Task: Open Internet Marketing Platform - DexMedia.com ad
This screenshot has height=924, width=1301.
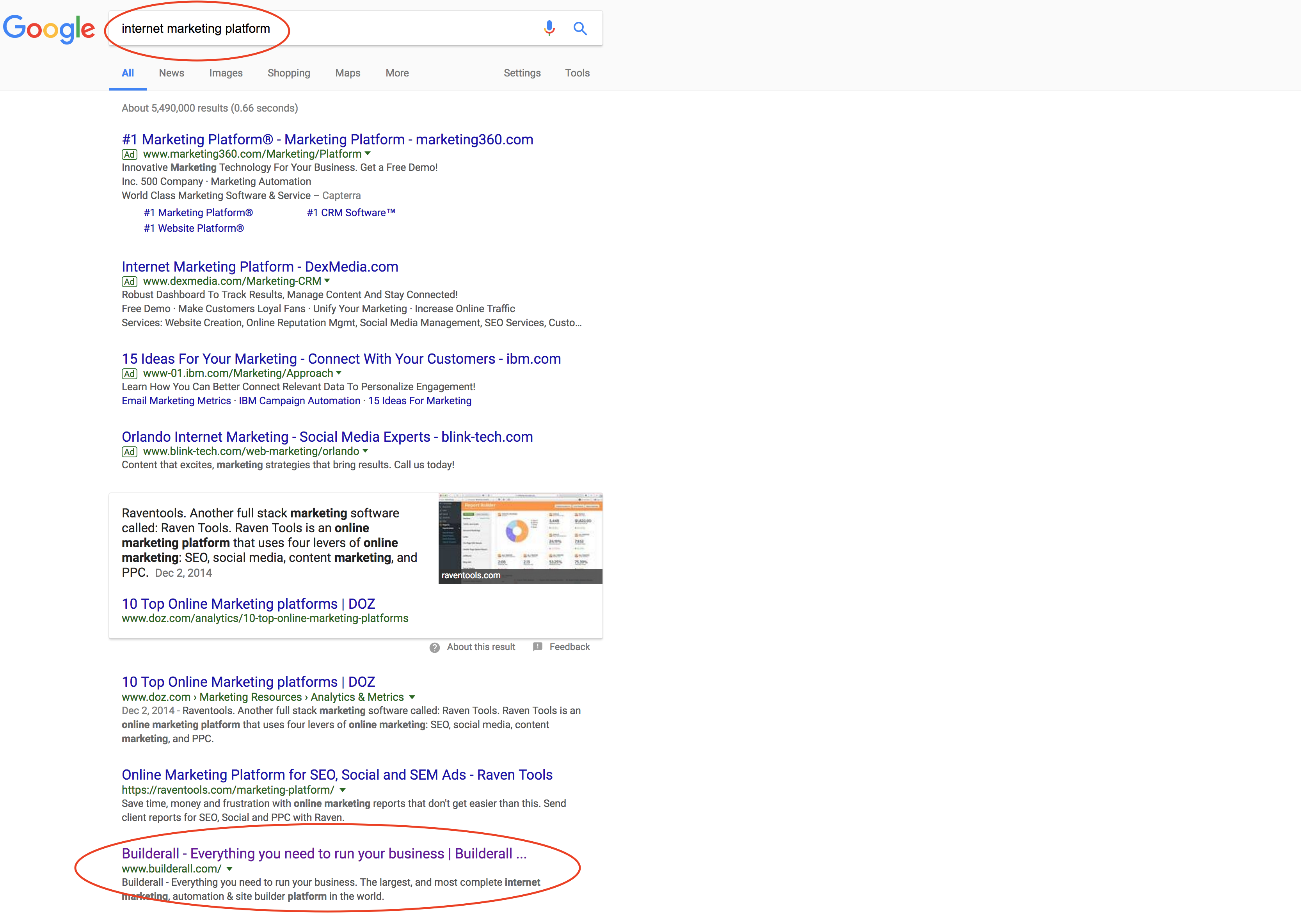Action: [260, 267]
